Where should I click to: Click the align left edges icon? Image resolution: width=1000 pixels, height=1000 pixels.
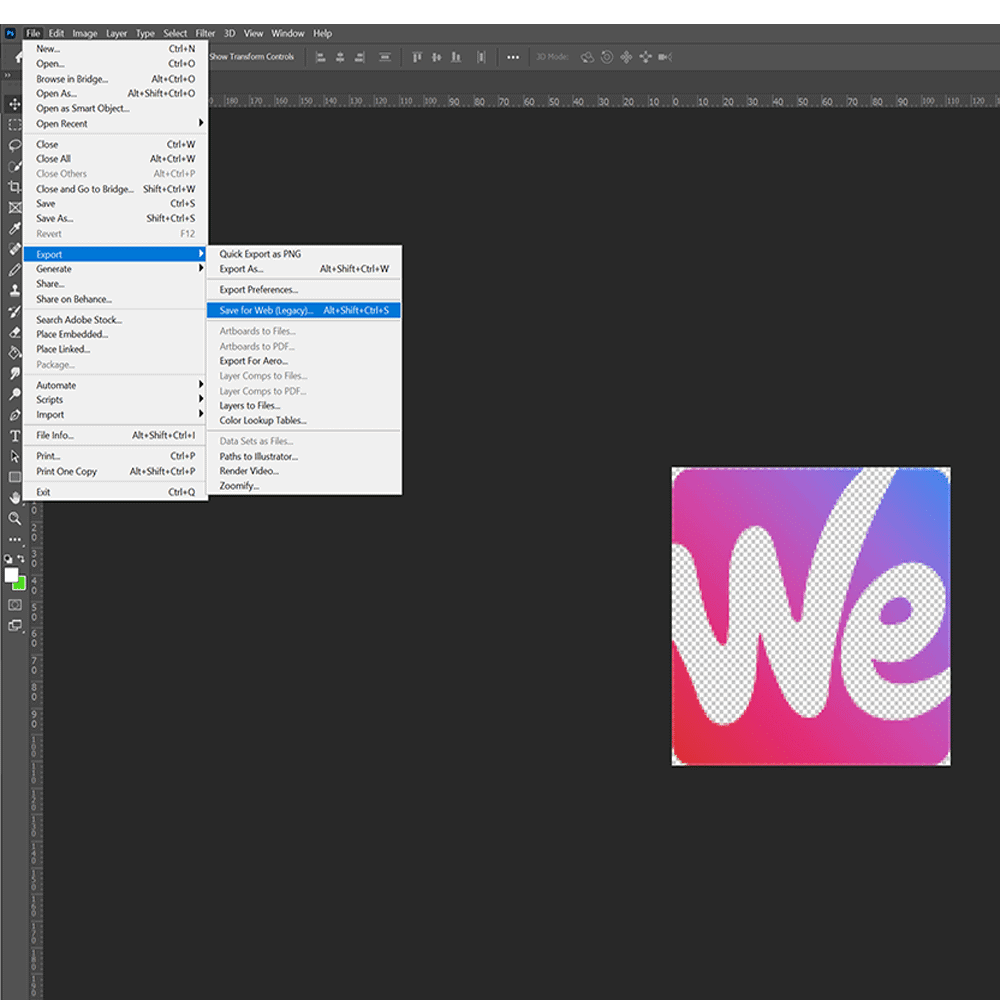pos(321,57)
